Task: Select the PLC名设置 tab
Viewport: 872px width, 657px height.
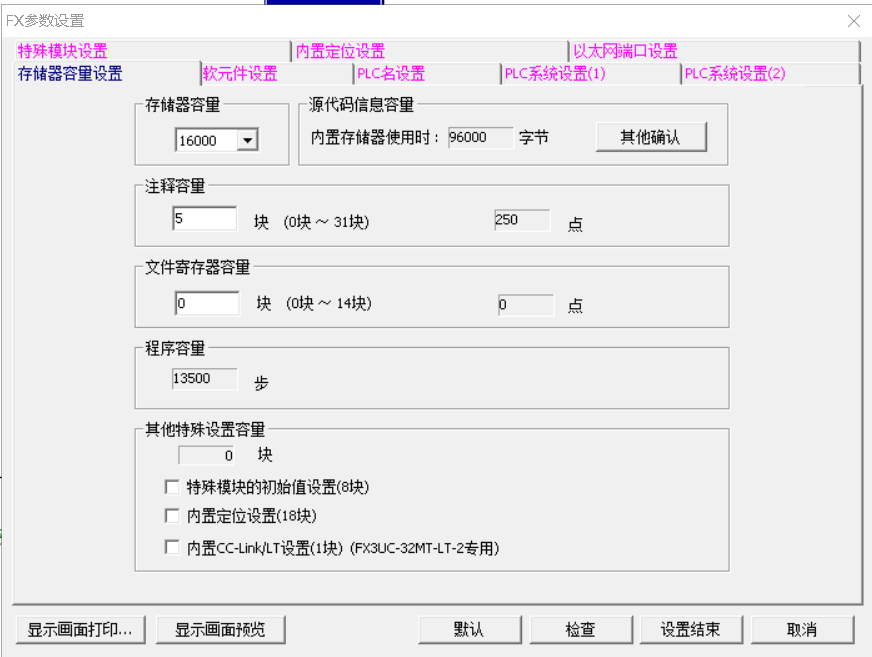Action: [x=390, y=74]
